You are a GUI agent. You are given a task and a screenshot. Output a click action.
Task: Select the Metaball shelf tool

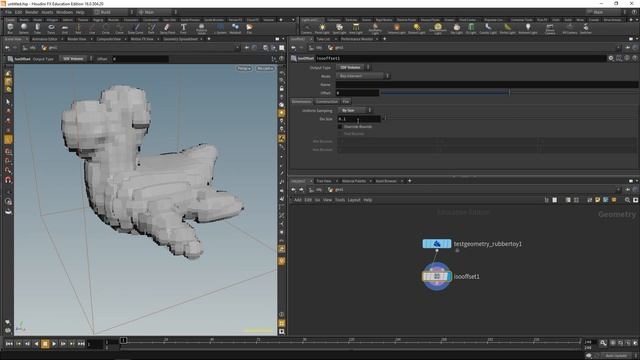pyautogui.click(x=235, y=28)
